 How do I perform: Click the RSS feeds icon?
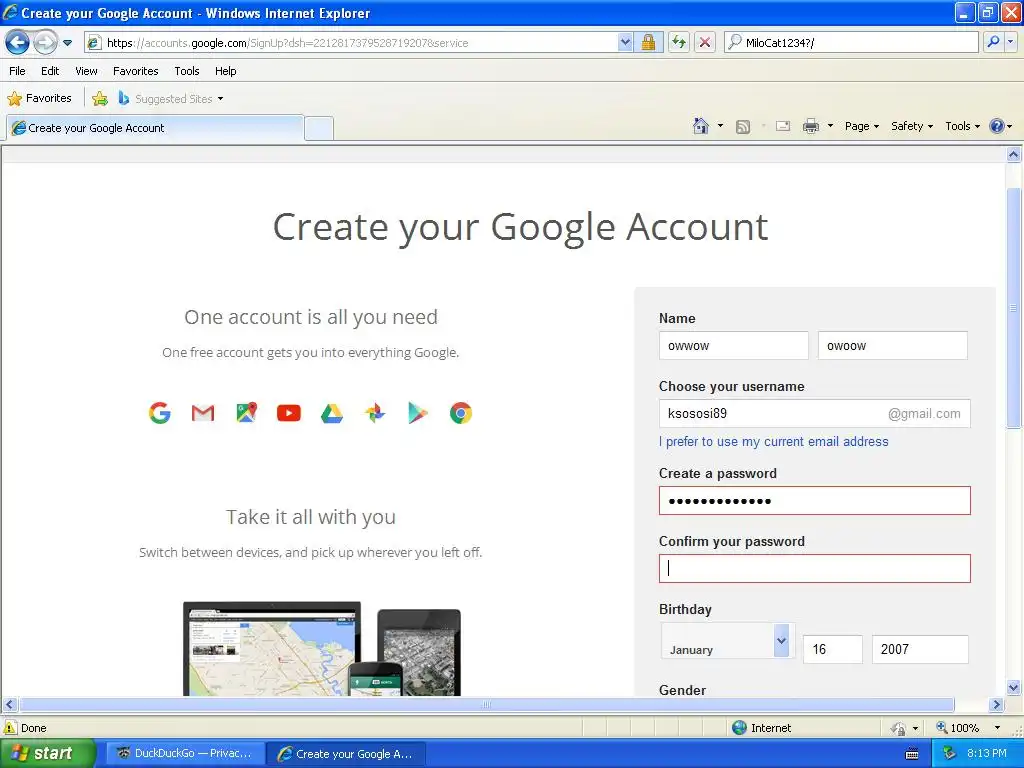pyautogui.click(x=743, y=127)
